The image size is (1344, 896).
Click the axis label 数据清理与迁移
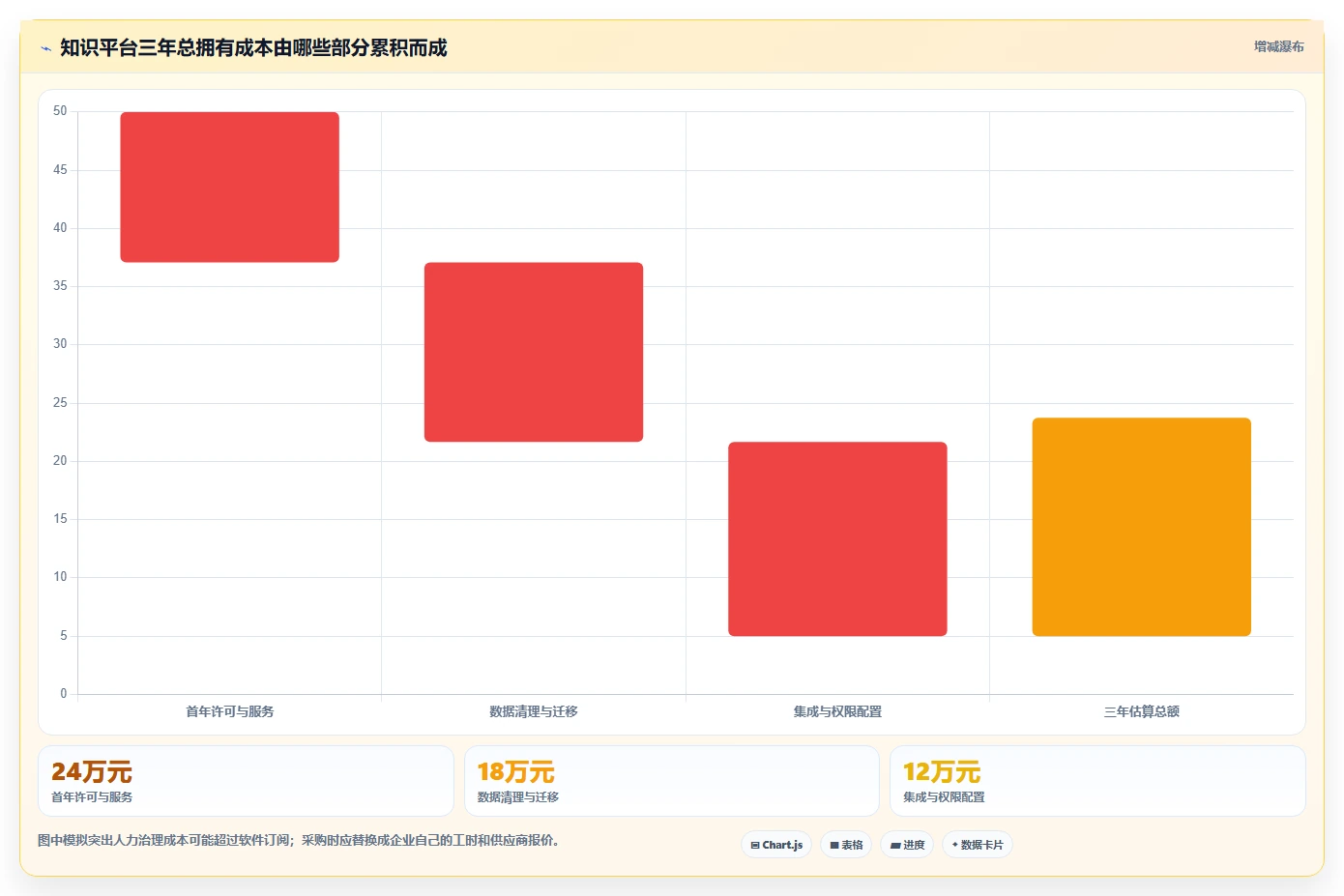click(x=534, y=711)
